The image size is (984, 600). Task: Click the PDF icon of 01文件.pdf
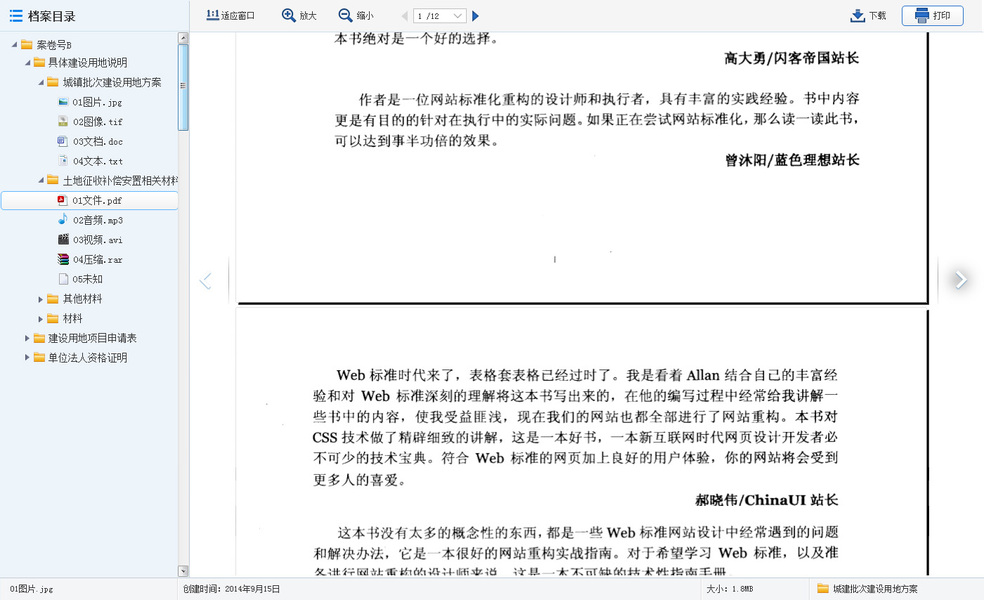coord(63,200)
